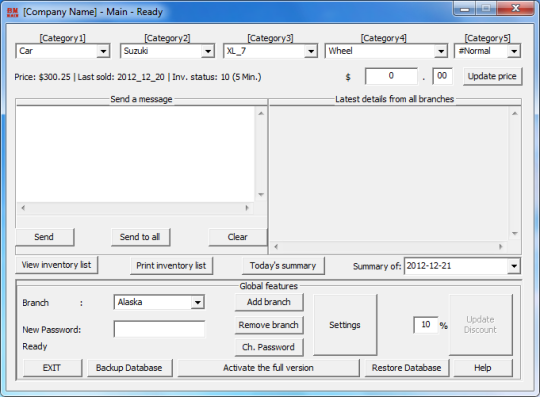Open the Help button

(x=483, y=368)
